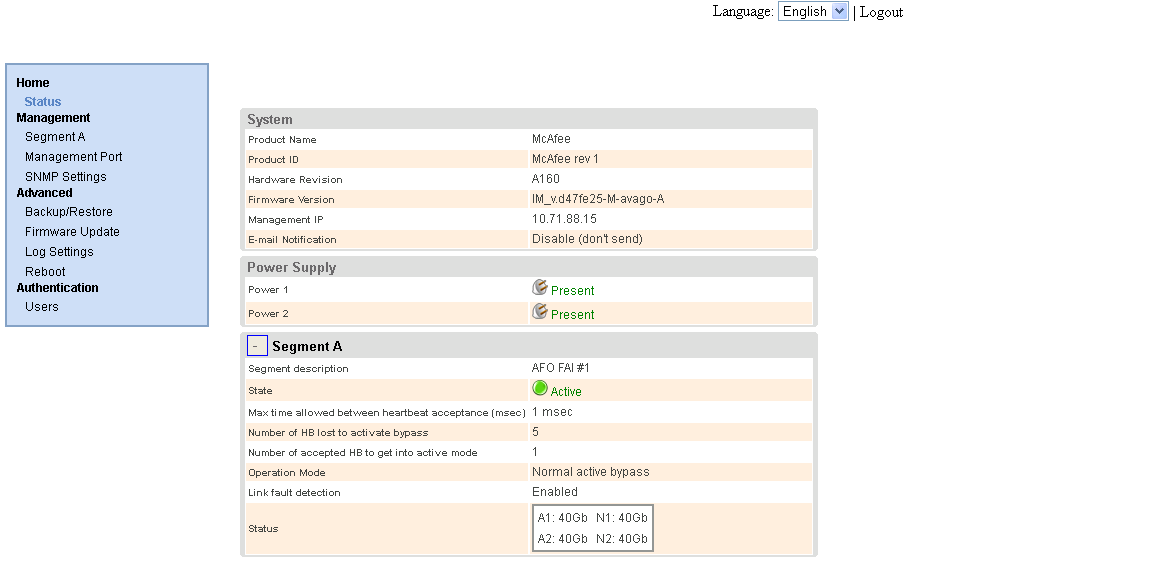Click Power 2 Present status text
The width and height of the screenshot is (1164, 579).
[x=572, y=315]
